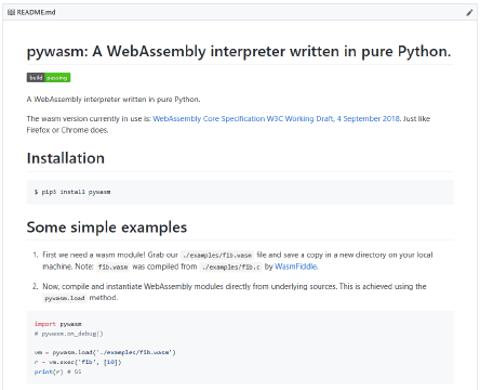Click the pencil edit icon for README
The width and height of the screenshot is (480, 390).
click(469, 13)
